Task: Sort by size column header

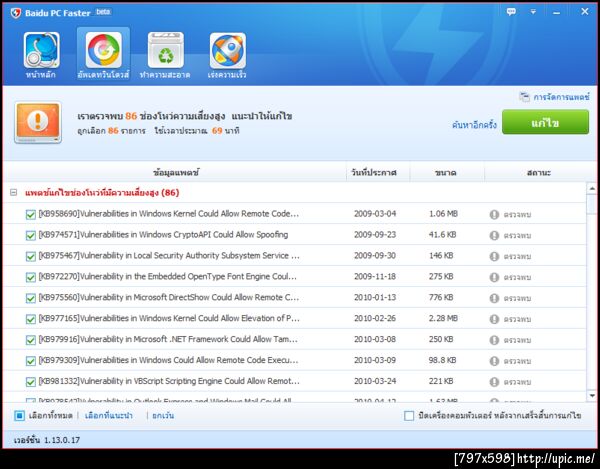Action: (445, 173)
